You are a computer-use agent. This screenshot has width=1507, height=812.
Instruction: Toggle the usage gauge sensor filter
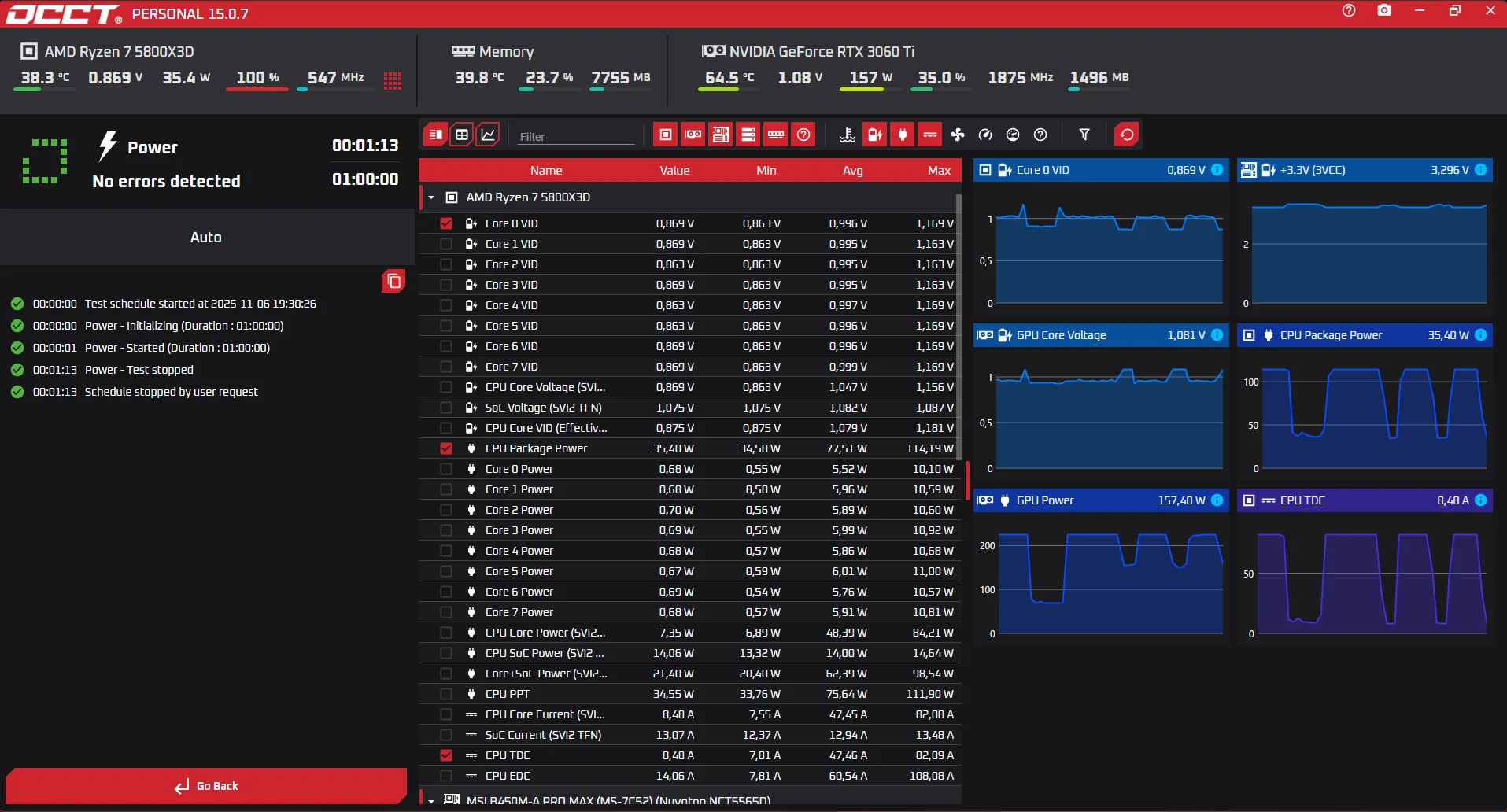[1013, 135]
